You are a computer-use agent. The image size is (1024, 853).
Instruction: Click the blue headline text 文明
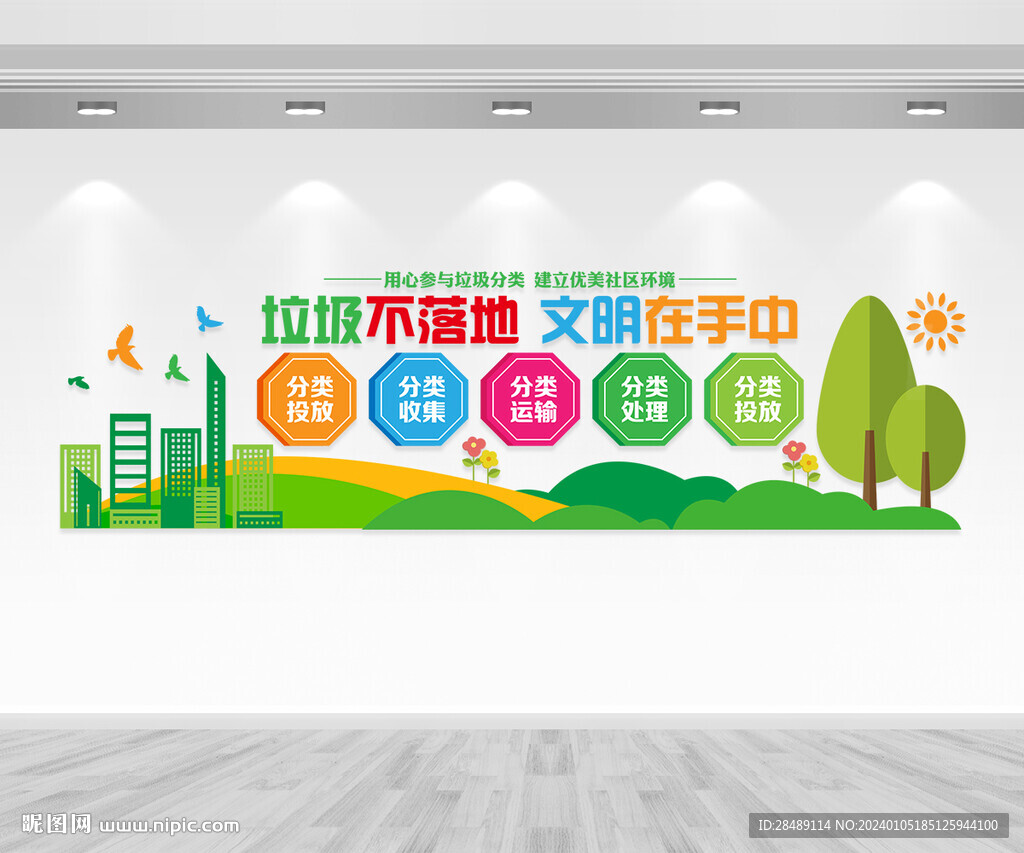click(591, 320)
